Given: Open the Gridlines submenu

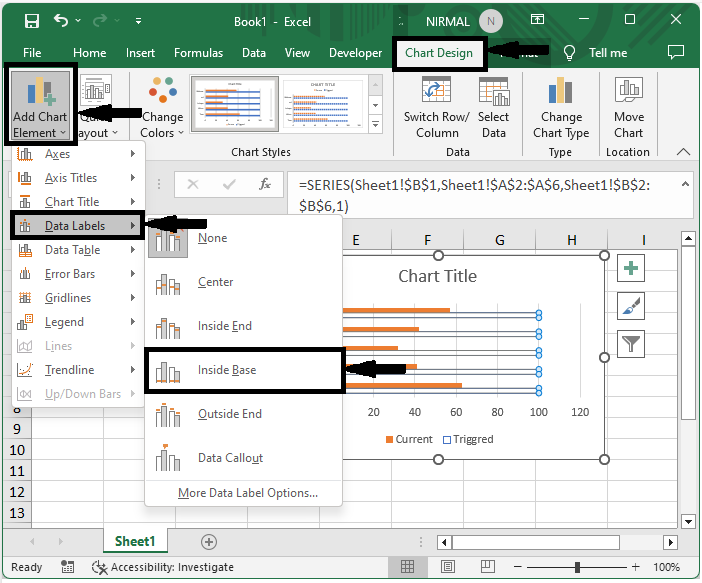Looking at the screenshot, I should coord(77,298).
